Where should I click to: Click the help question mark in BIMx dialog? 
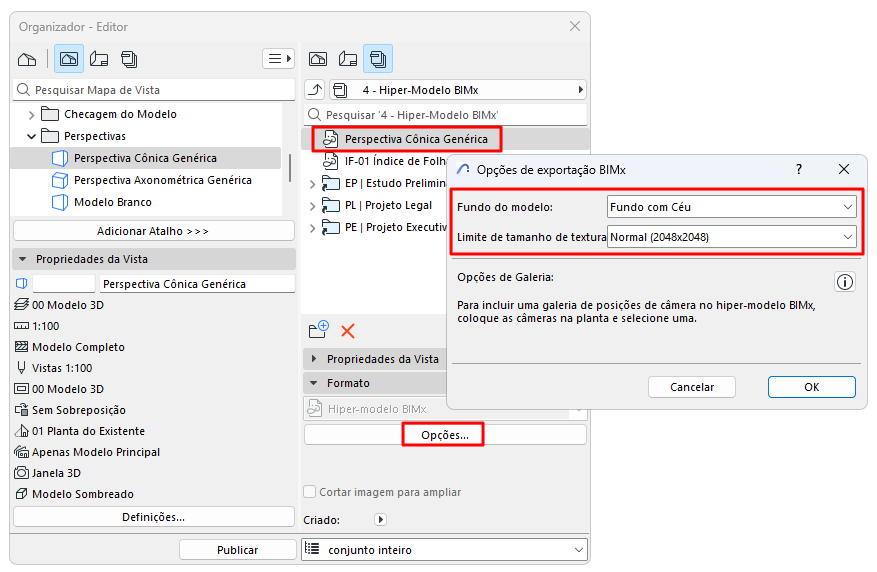(799, 169)
